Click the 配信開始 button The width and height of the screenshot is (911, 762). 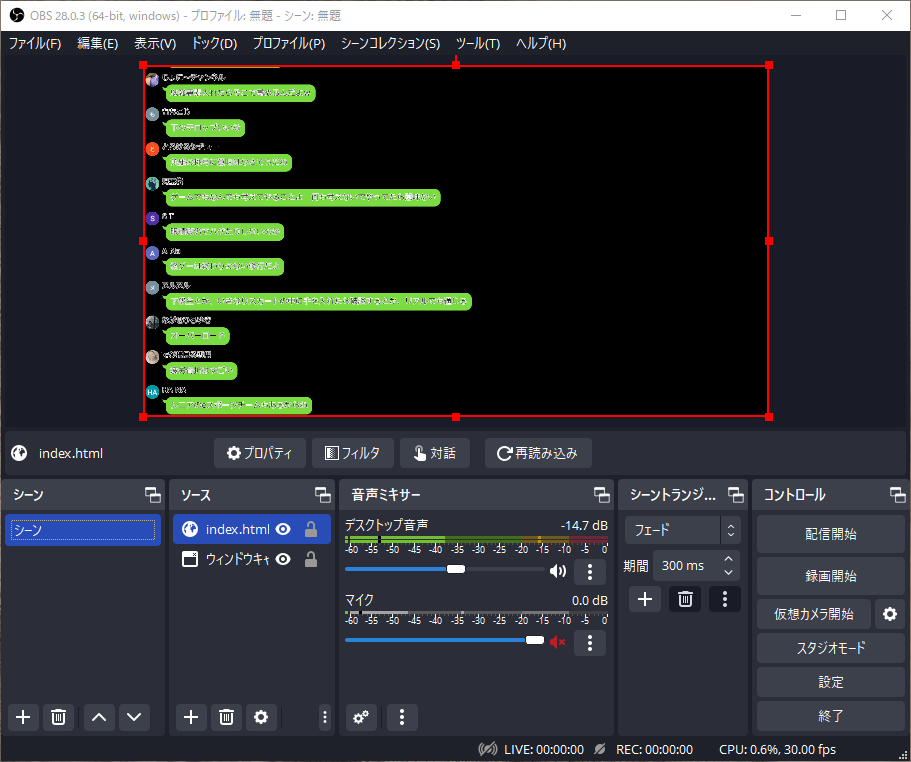830,534
